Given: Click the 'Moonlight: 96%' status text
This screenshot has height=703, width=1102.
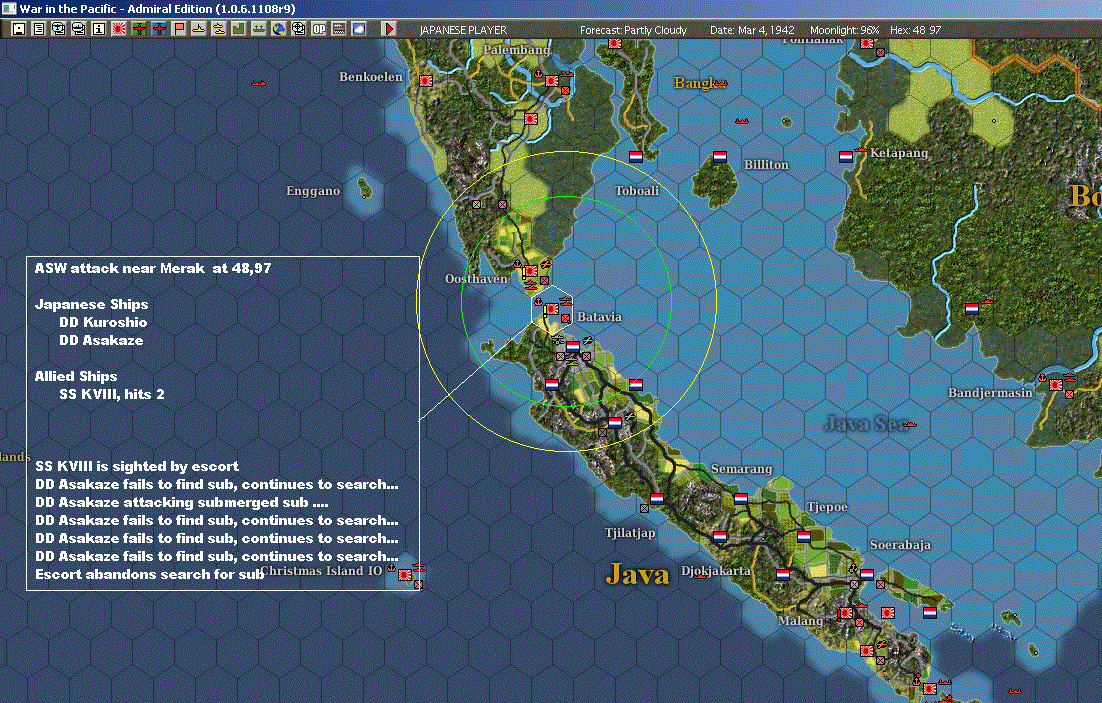Looking at the screenshot, I should pyautogui.click(x=845, y=30).
